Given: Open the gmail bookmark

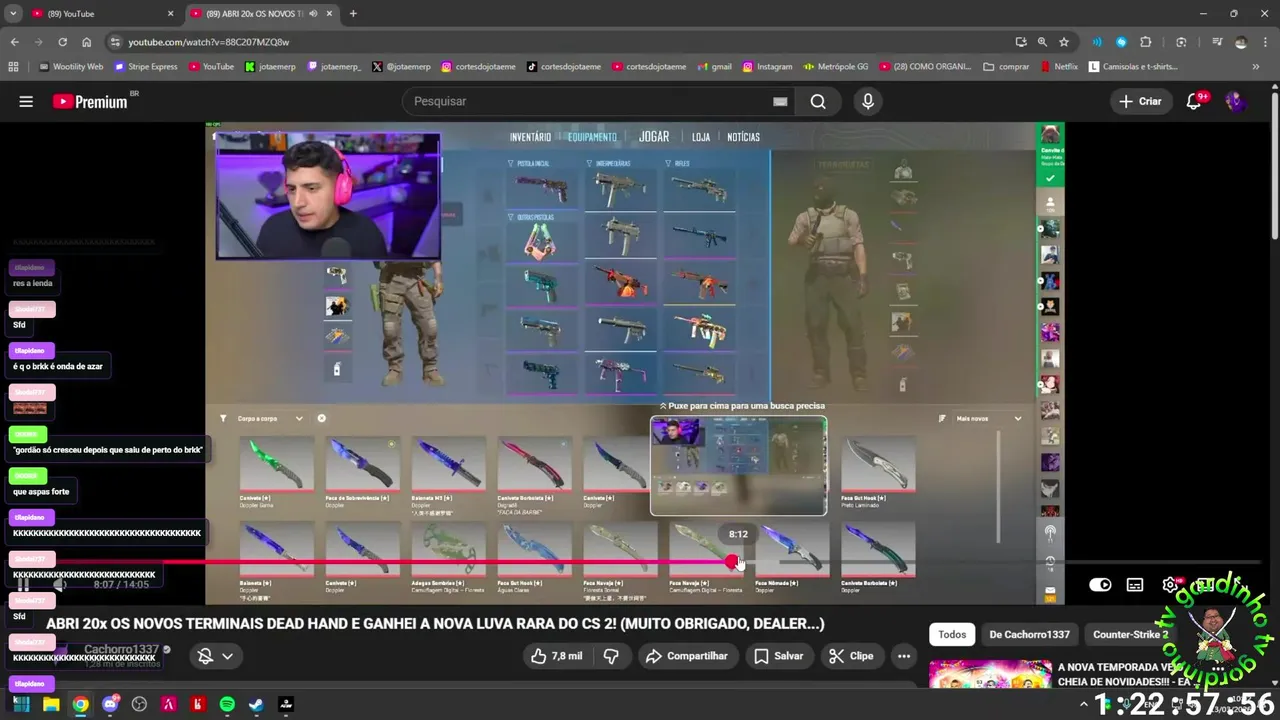Looking at the screenshot, I should click(x=714, y=67).
